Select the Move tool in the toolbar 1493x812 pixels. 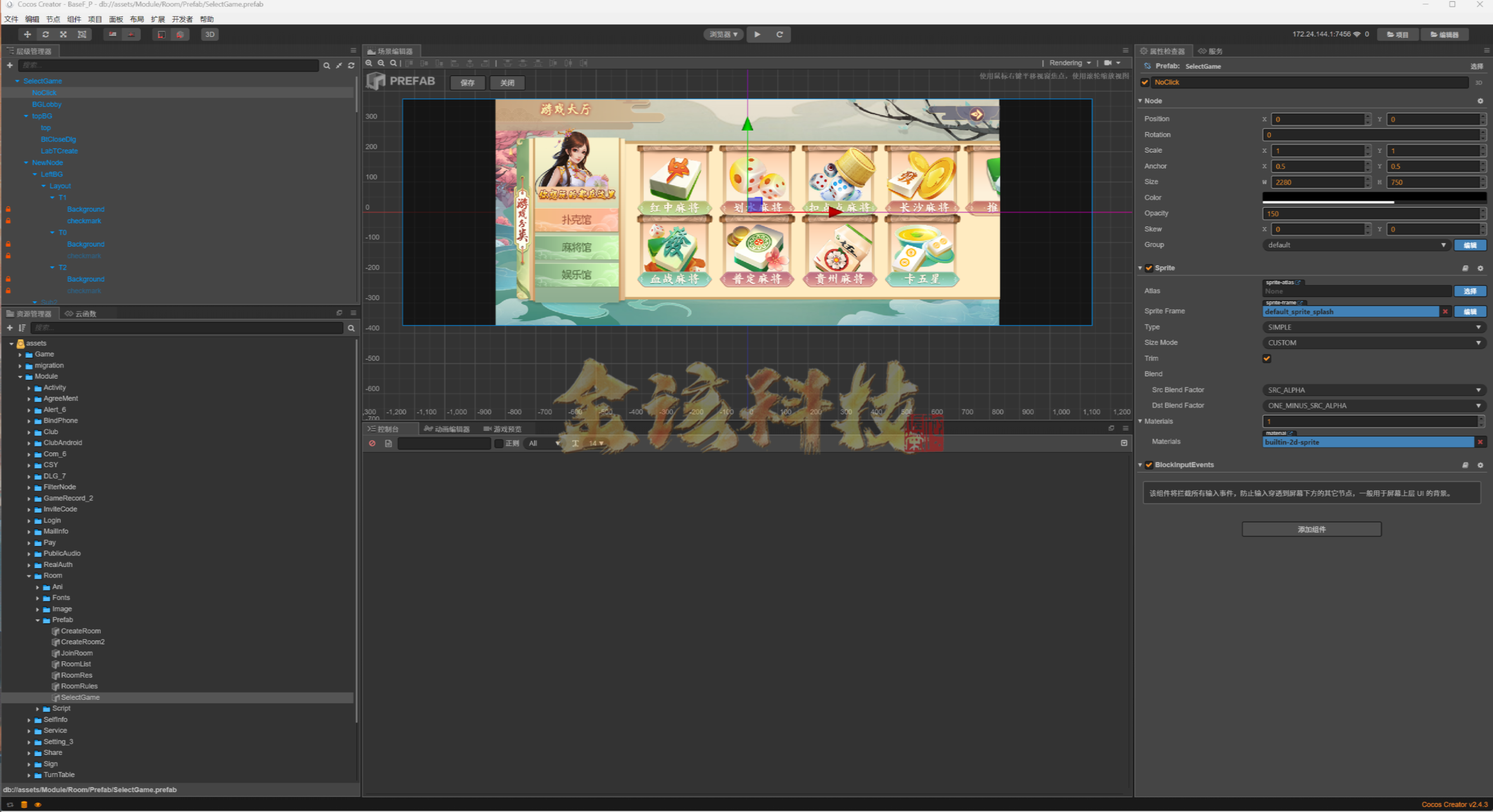coord(27,35)
